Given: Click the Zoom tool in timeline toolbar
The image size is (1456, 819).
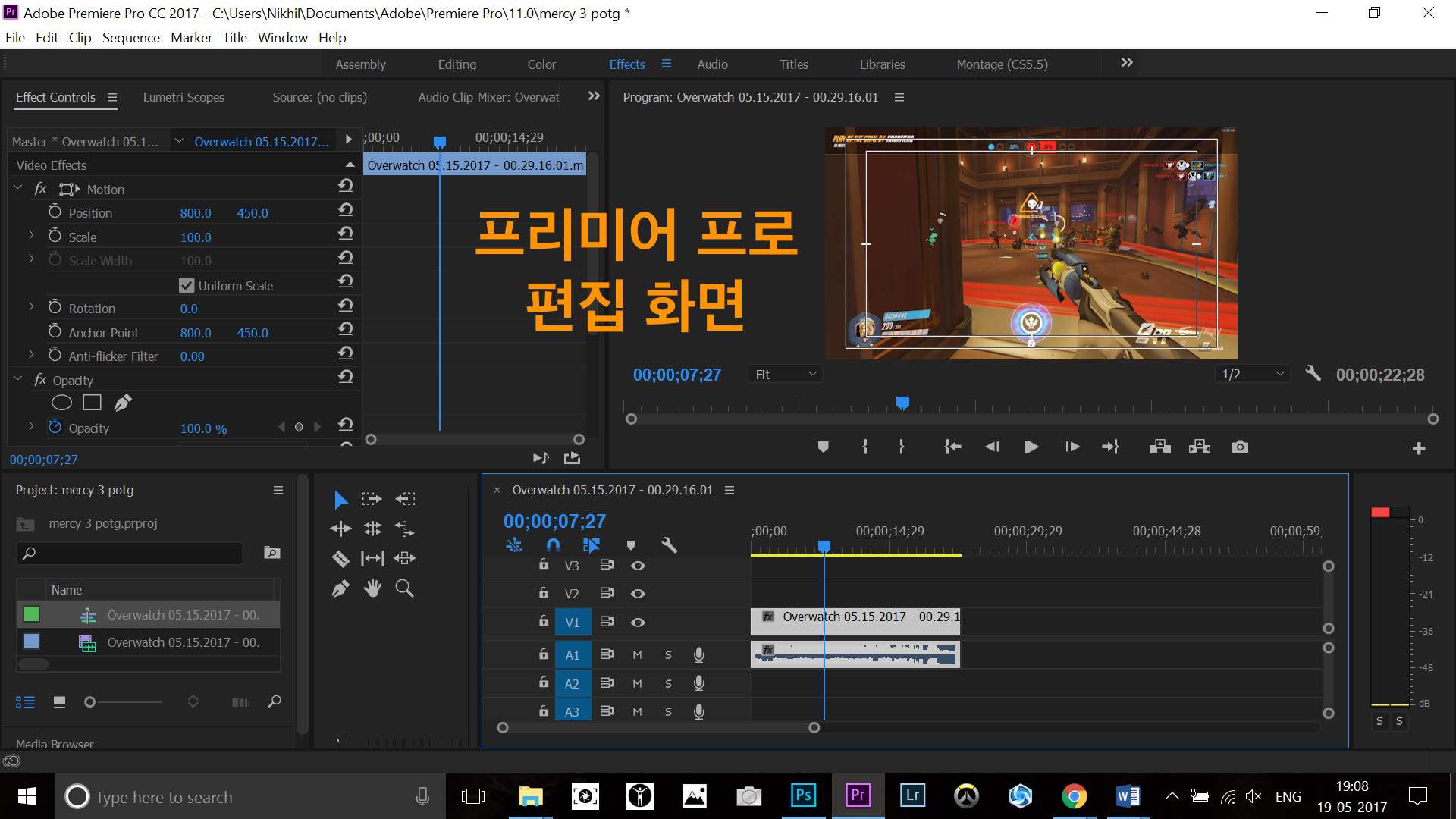Looking at the screenshot, I should [405, 587].
